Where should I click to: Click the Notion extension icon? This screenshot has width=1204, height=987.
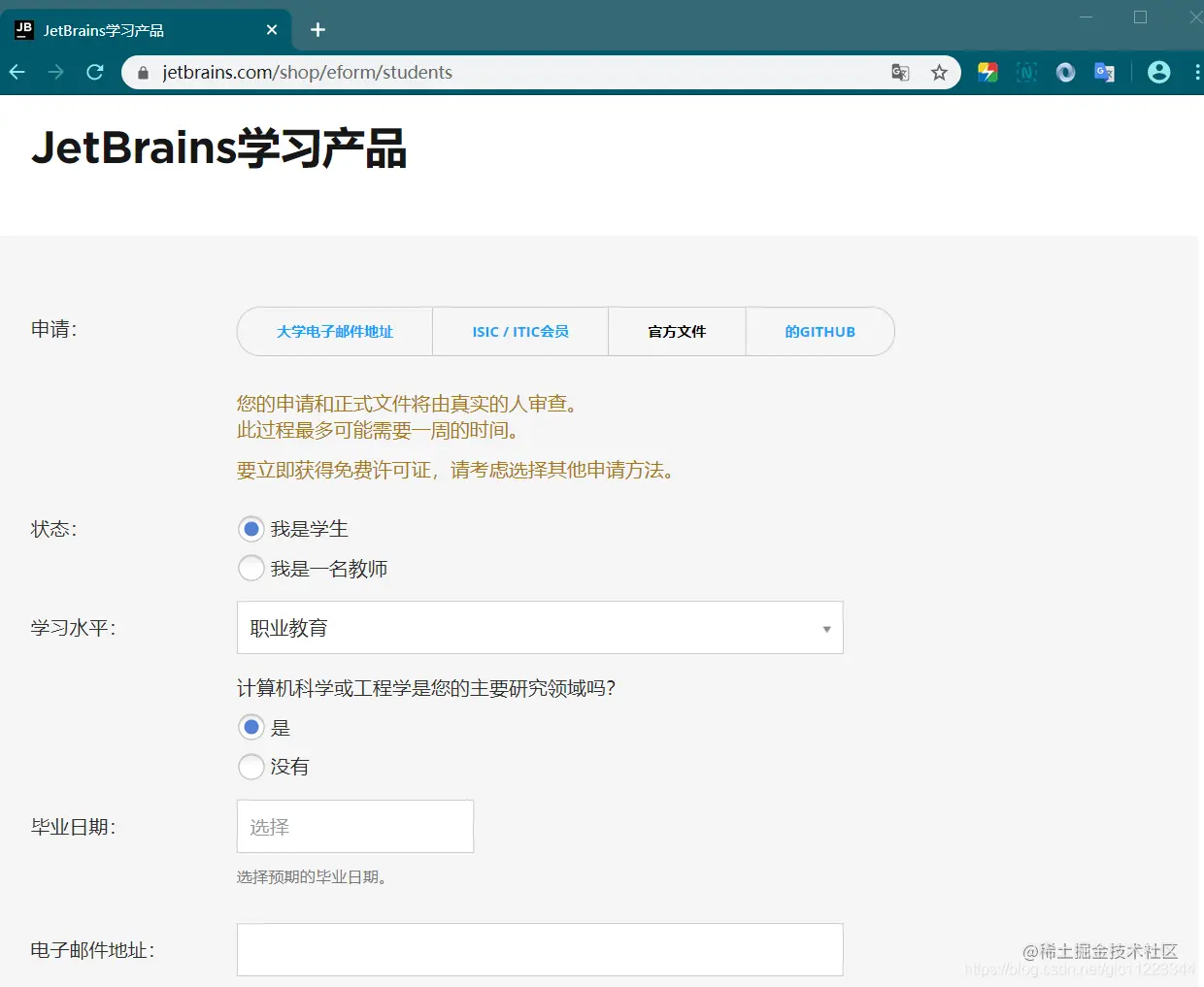click(1026, 72)
